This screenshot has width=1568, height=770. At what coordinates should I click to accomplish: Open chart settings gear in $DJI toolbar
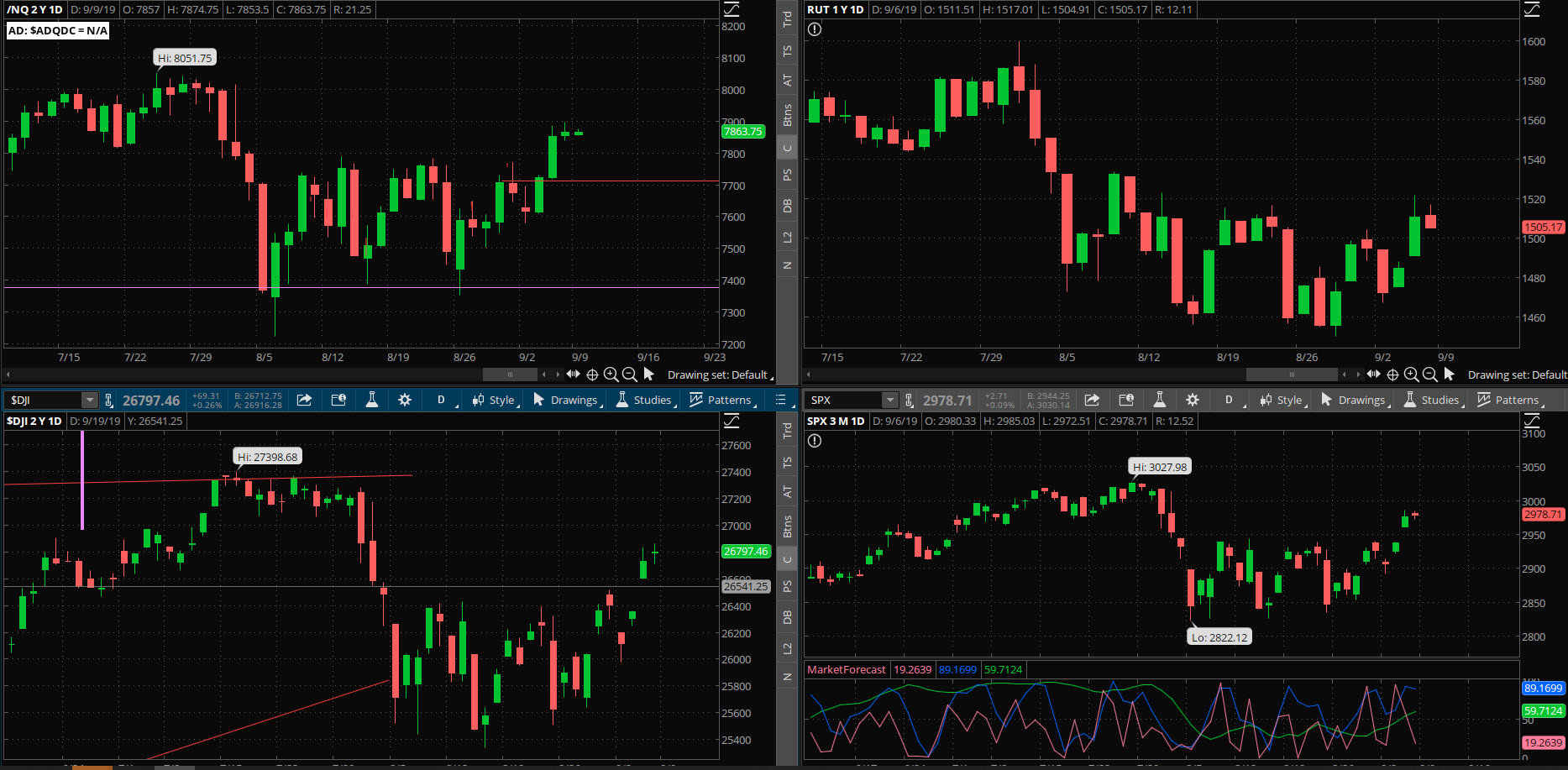405,401
